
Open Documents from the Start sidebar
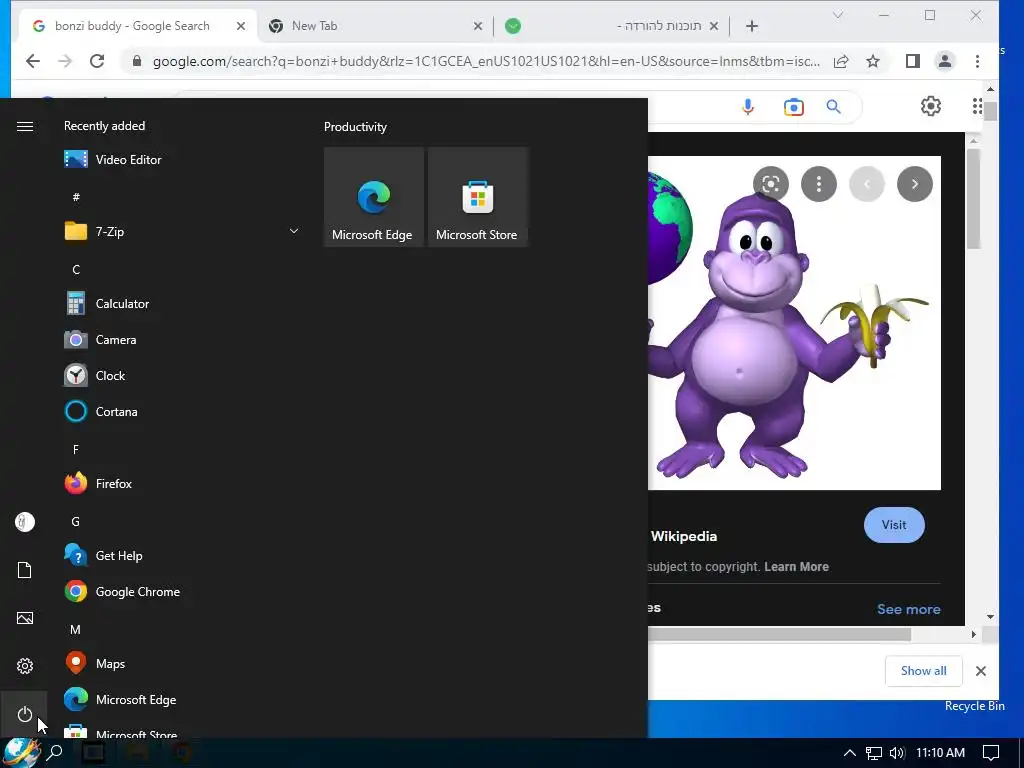25,570
